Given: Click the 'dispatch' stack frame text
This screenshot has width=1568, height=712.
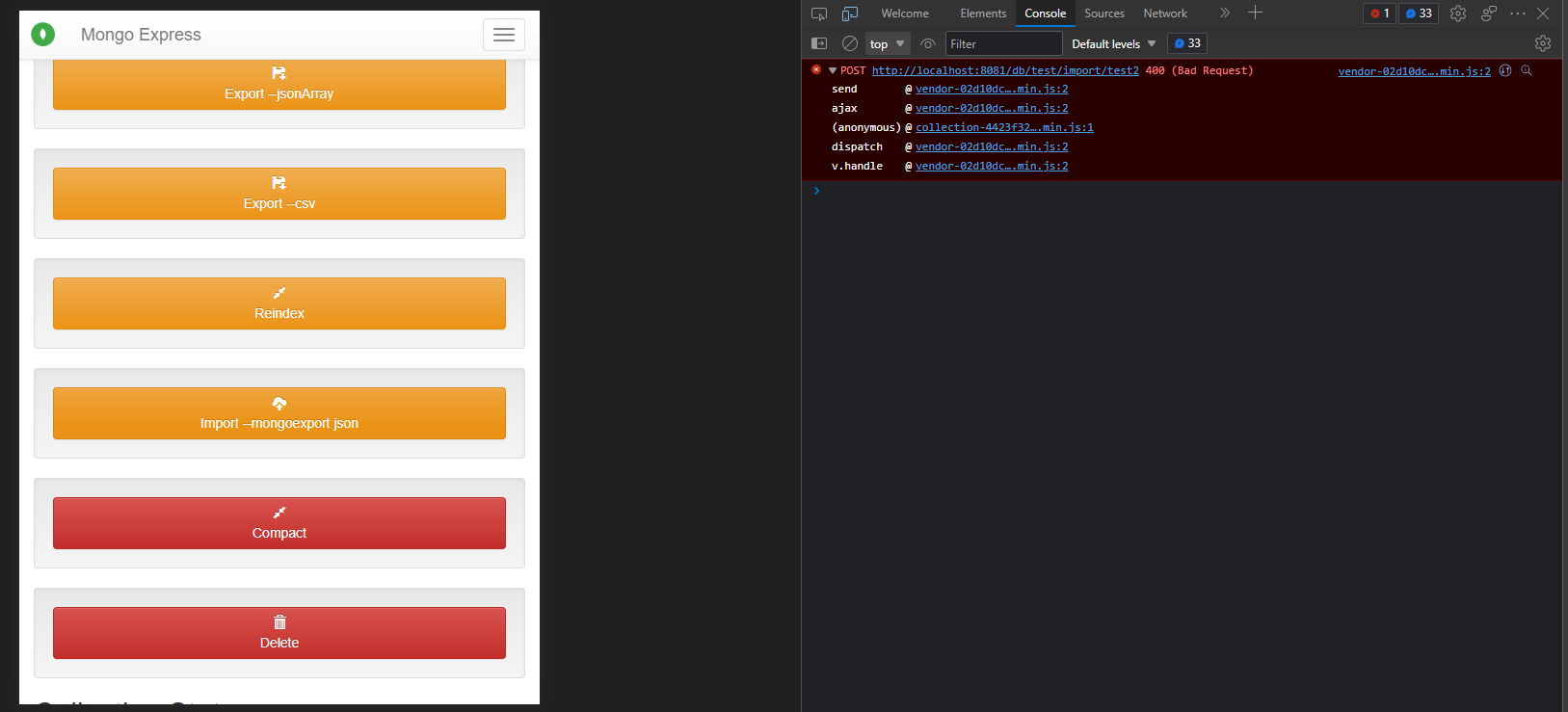Looking at the screenshot, I should [857, 146].
